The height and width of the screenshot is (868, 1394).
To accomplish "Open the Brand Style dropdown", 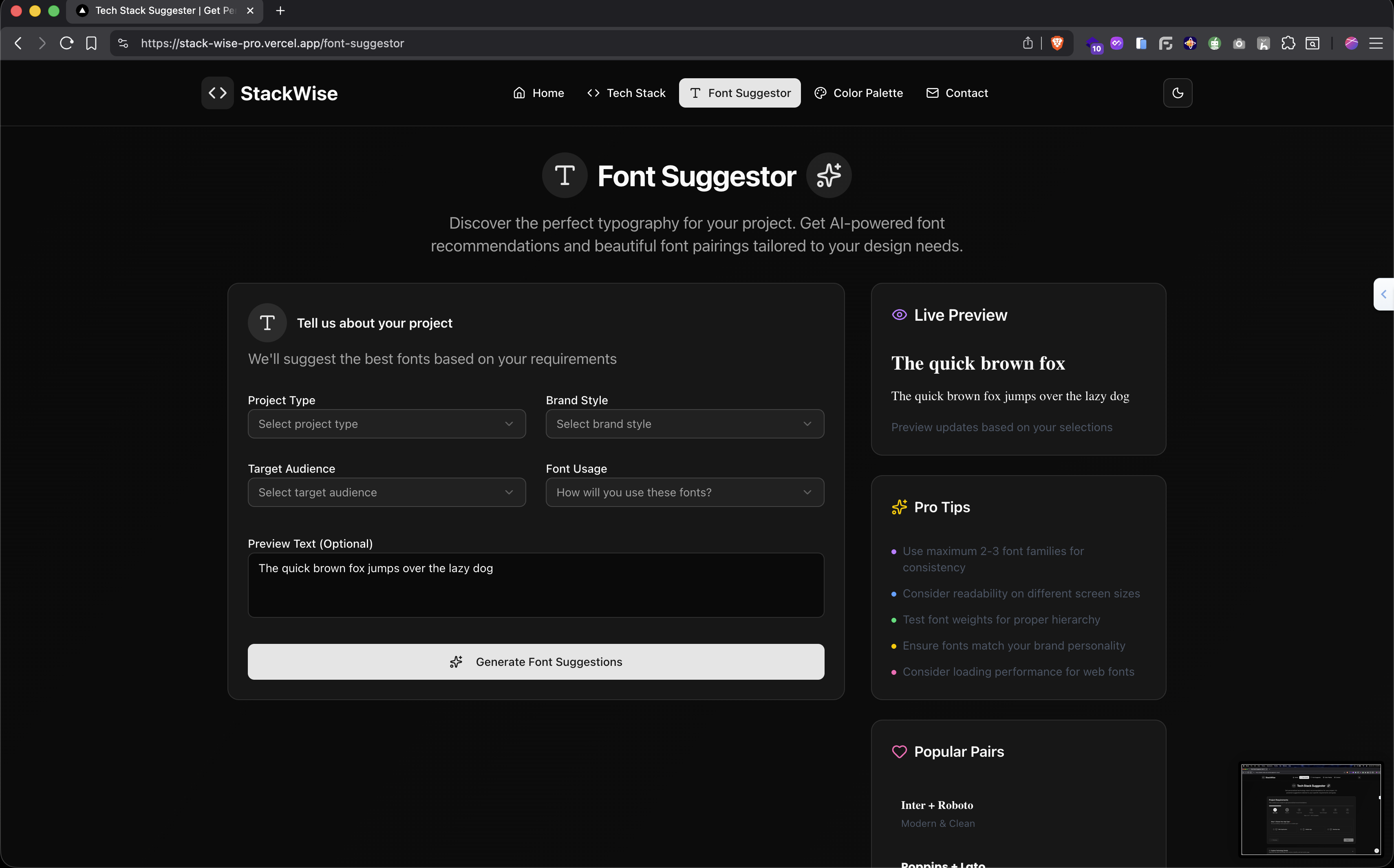I will pos(684,424).
